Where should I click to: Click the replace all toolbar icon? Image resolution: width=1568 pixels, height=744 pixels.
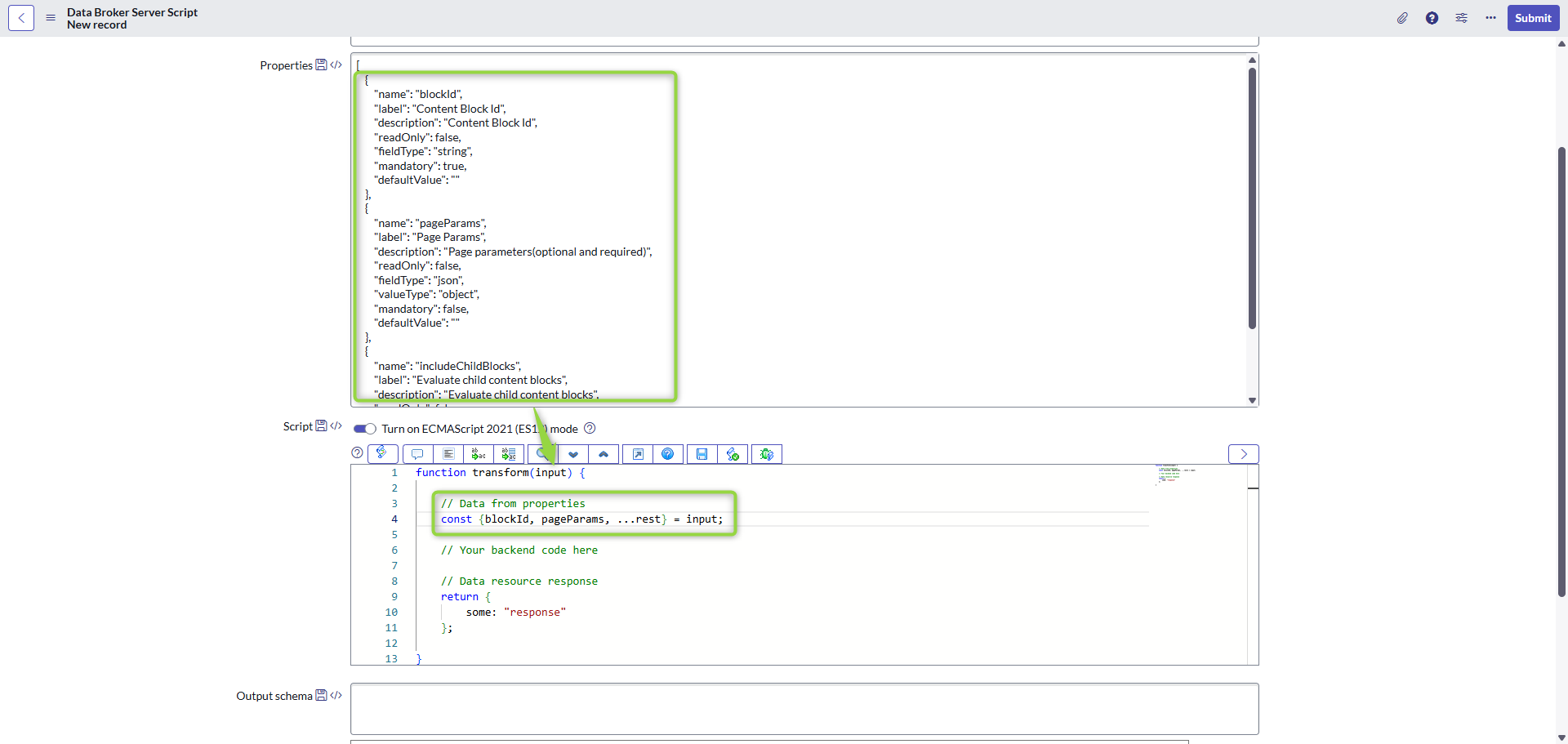(509, 454)
